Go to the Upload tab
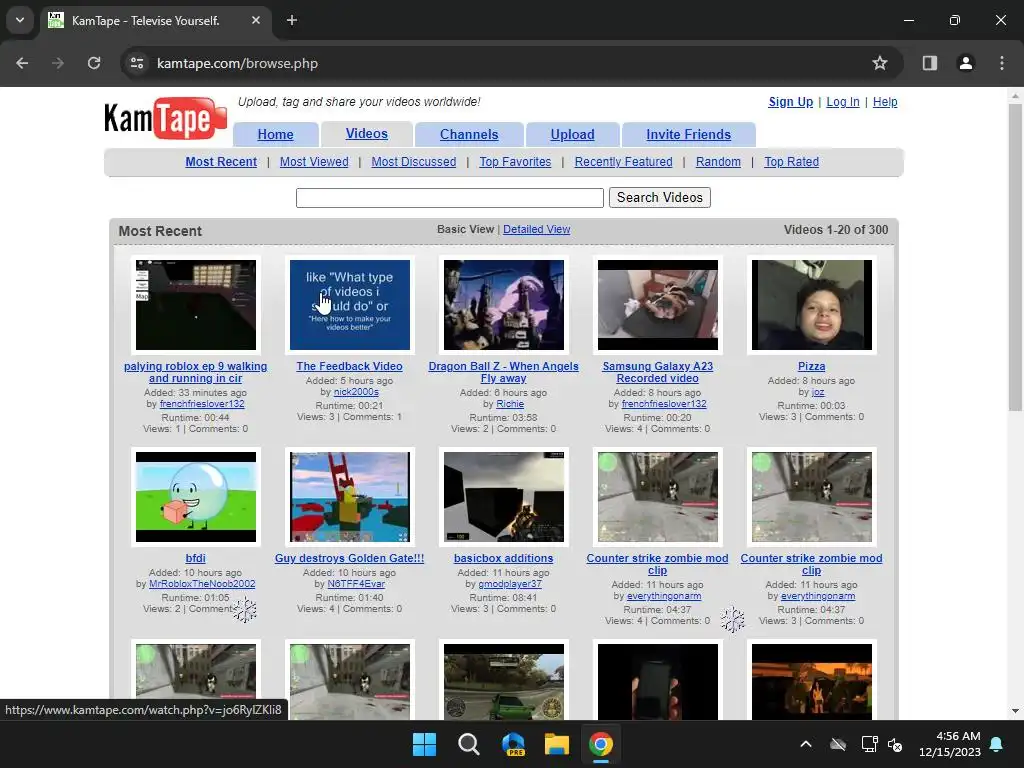Screen dimensions: 1024x768 click(x=572, y=135)
